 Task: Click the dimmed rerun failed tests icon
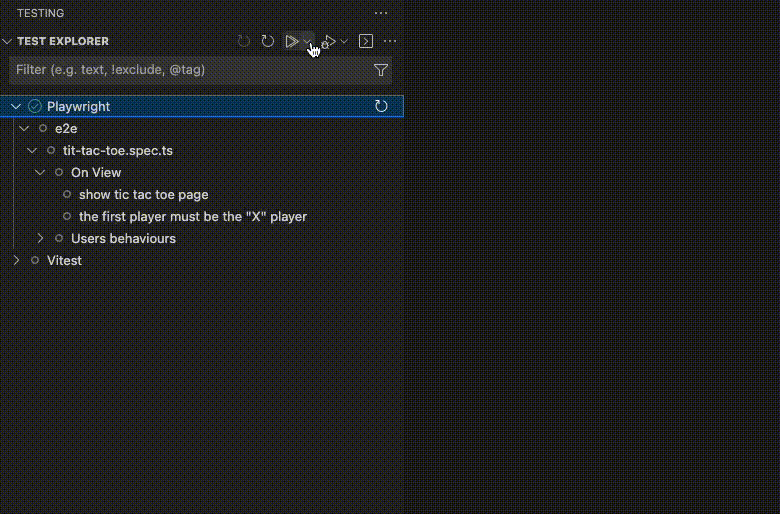tap(244, 41)
